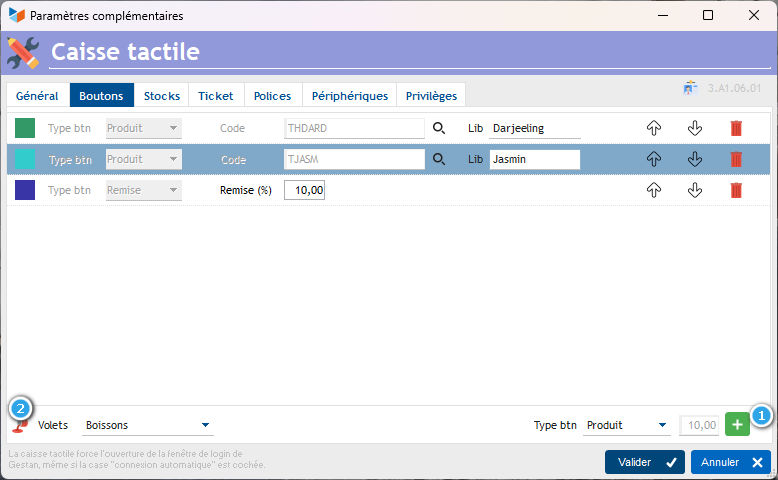The height and width of the screenshot is (480, 778).
Task: Move the Remise row up
Action: click(654, 190)
